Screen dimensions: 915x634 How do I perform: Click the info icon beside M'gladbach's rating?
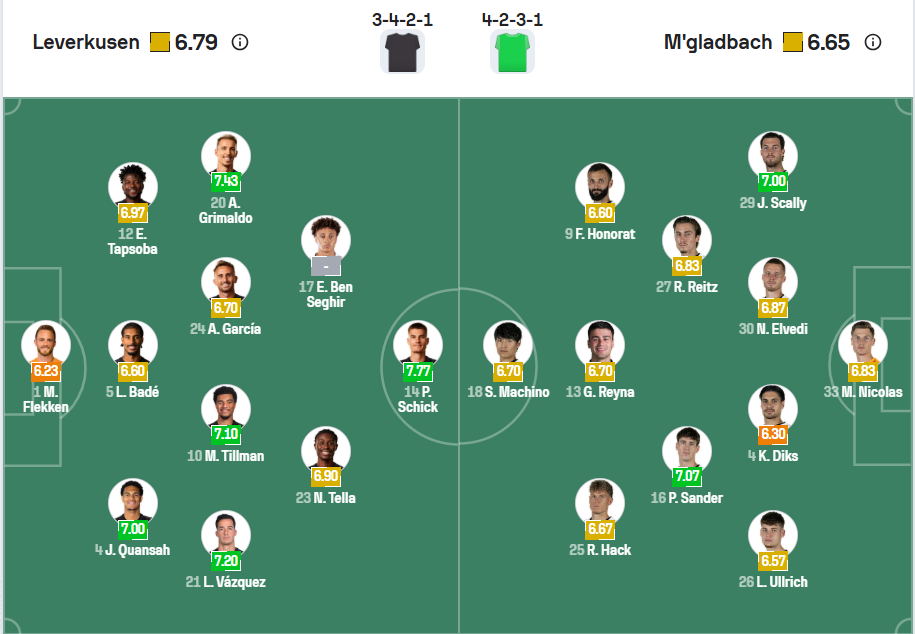[872, 42]
